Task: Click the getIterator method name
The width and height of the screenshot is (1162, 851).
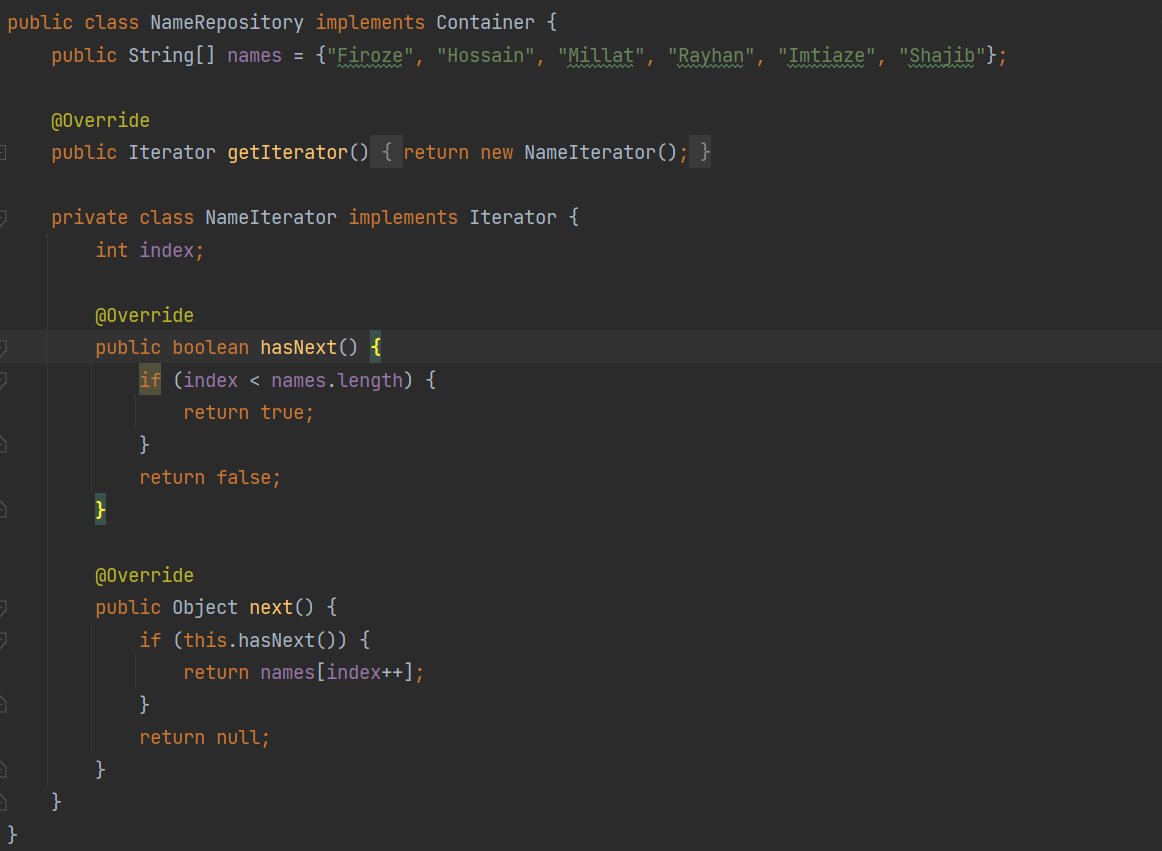Action: (288, 153)
